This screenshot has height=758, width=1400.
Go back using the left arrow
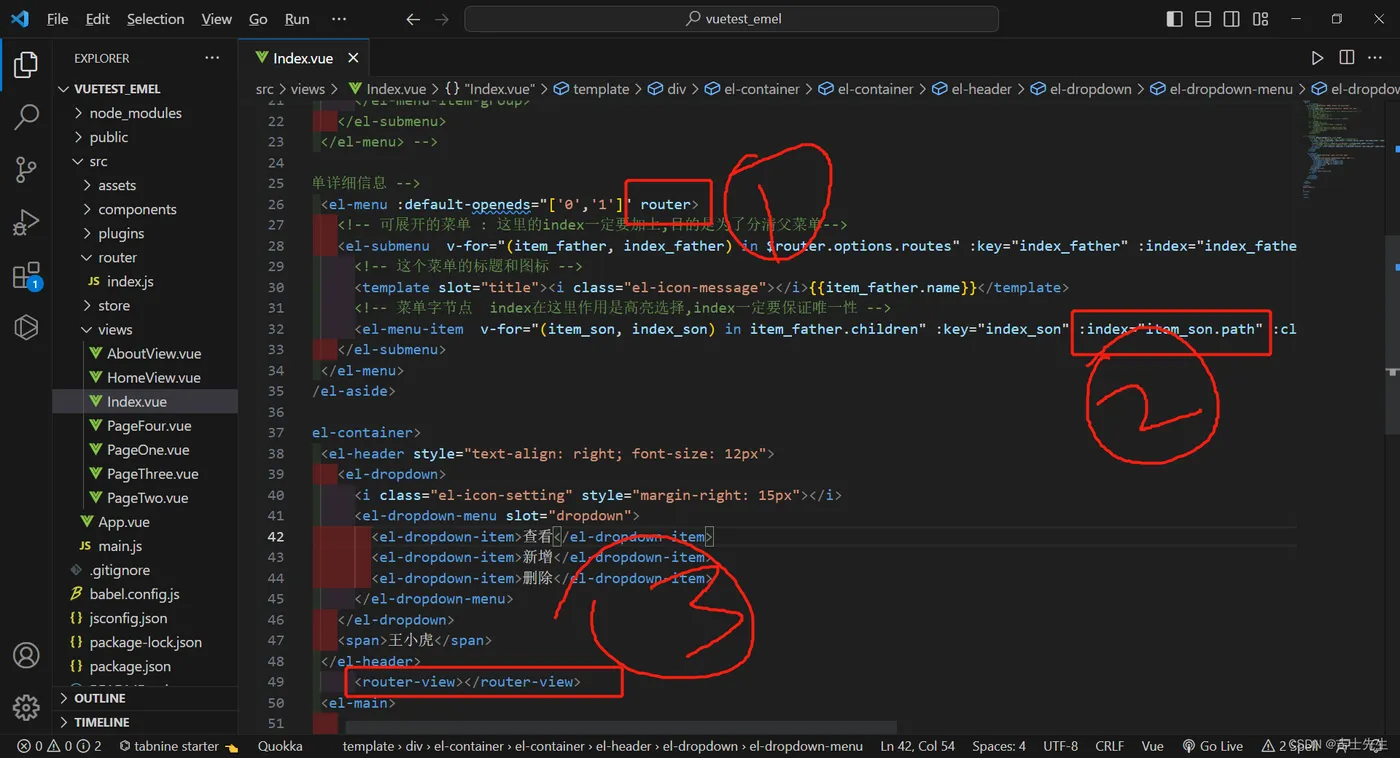tap(414, 19)
